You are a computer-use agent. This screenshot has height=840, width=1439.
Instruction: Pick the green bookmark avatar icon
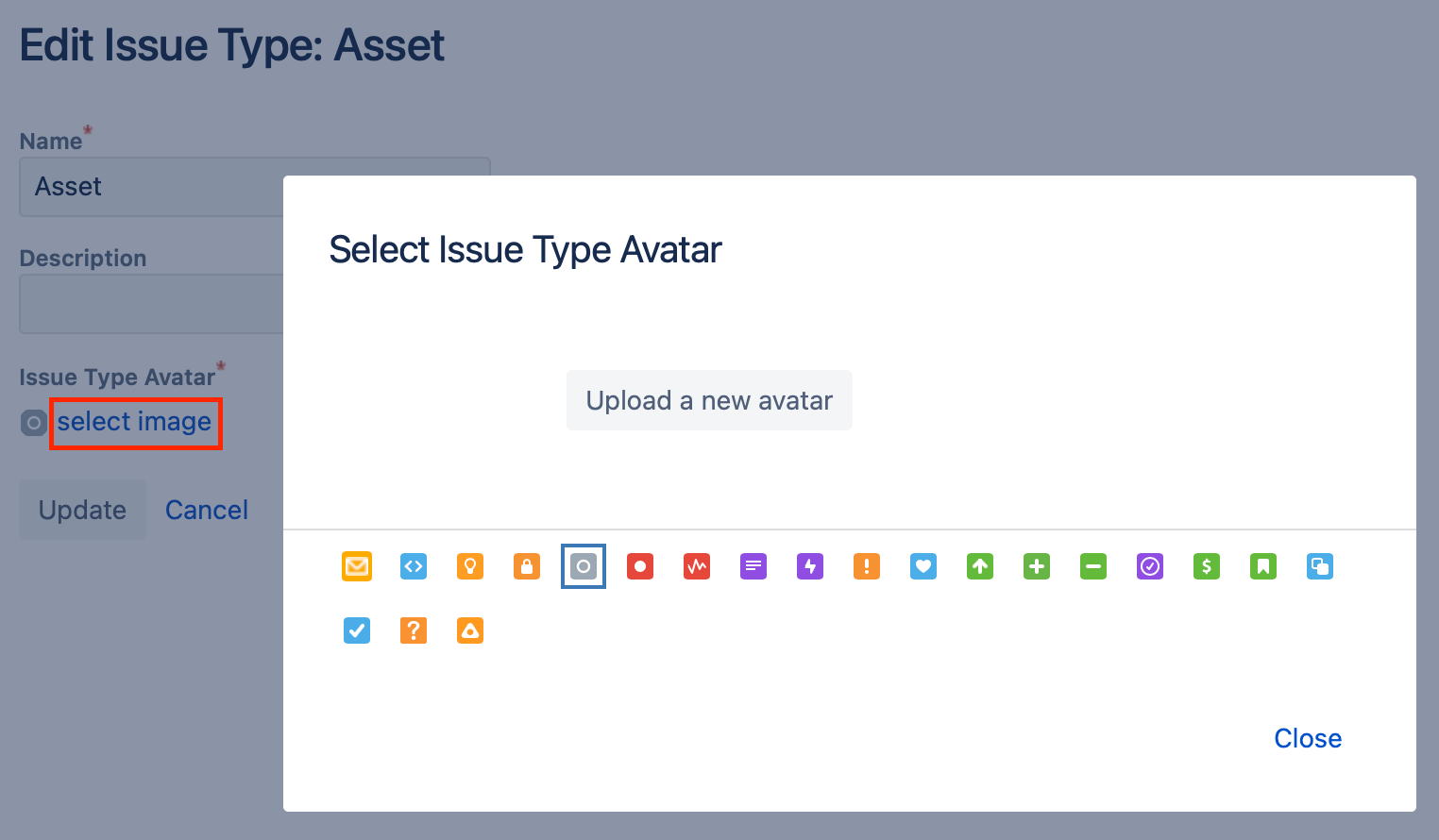coord(1263,566)
